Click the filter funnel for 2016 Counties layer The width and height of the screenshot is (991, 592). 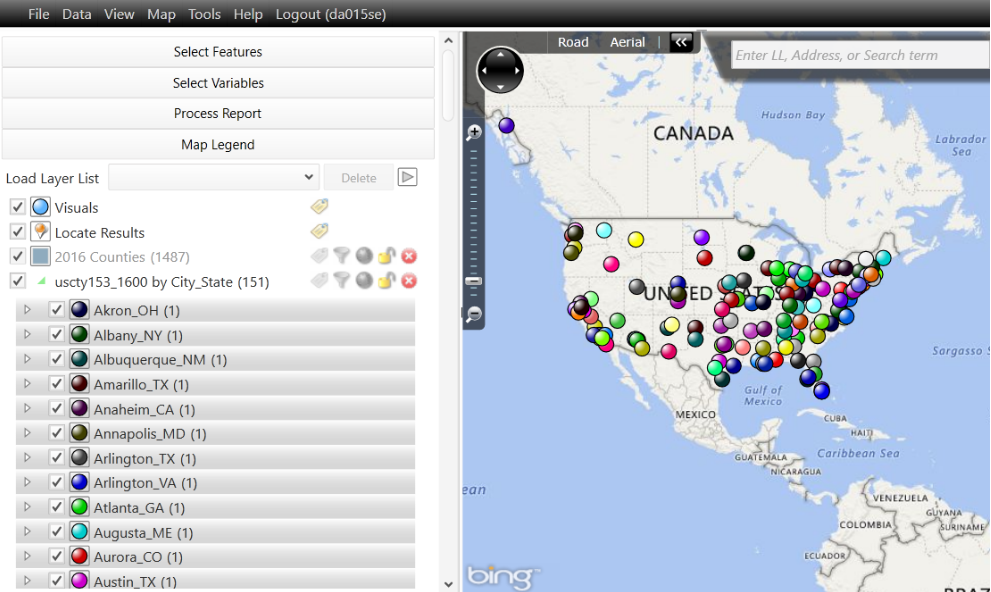click(x=341, y=256)
